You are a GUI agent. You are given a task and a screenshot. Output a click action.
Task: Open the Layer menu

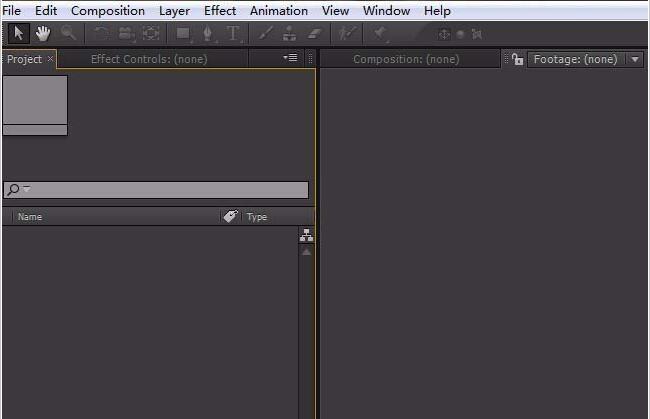coord(174,11)
